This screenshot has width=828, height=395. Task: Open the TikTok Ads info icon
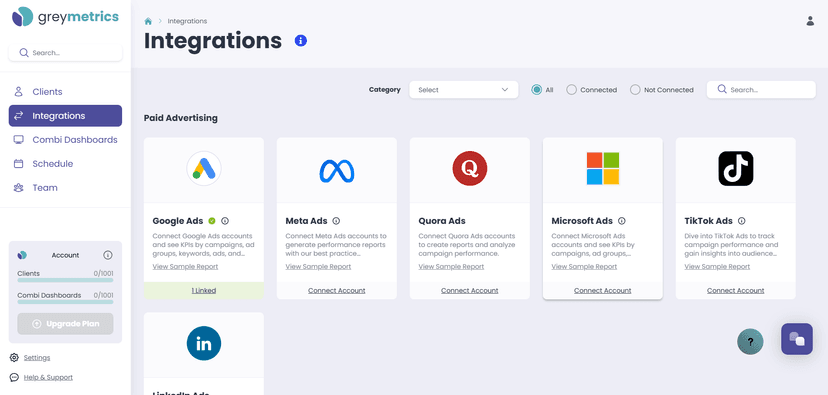tap(741, 221)
